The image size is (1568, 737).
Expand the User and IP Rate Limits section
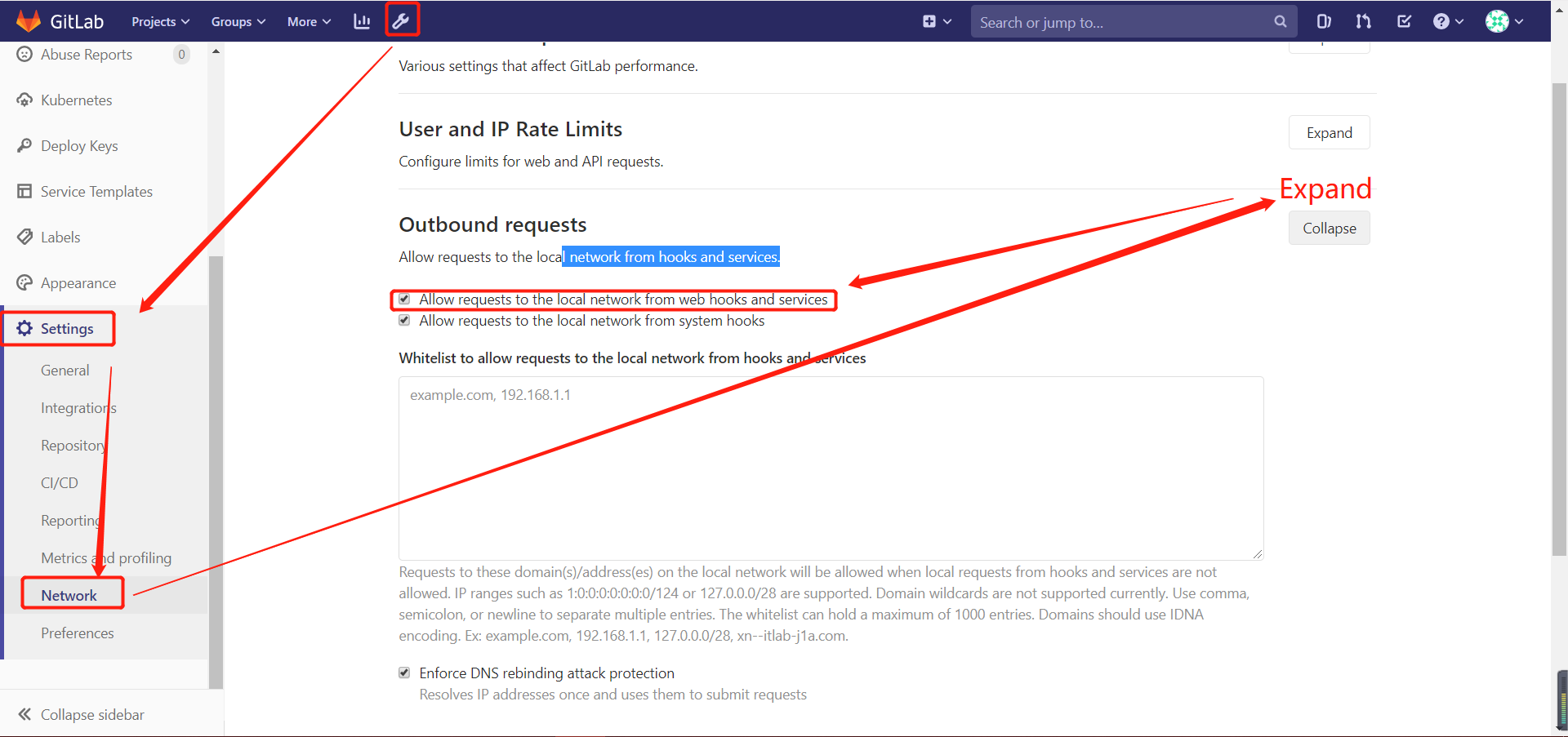[1330, 133]
